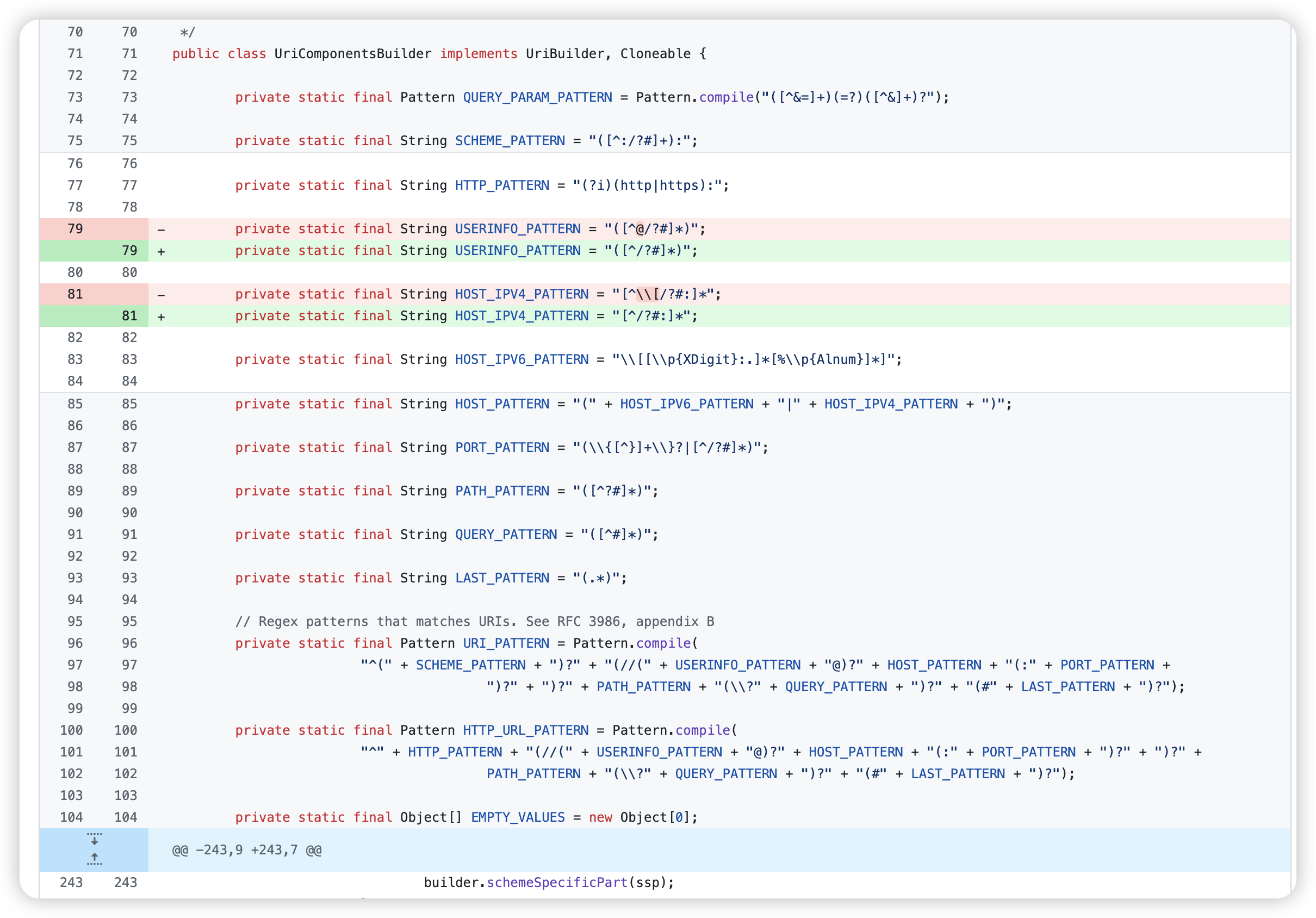Click HOST_PATTERN declaration on line 85

[x=502, y=405]
